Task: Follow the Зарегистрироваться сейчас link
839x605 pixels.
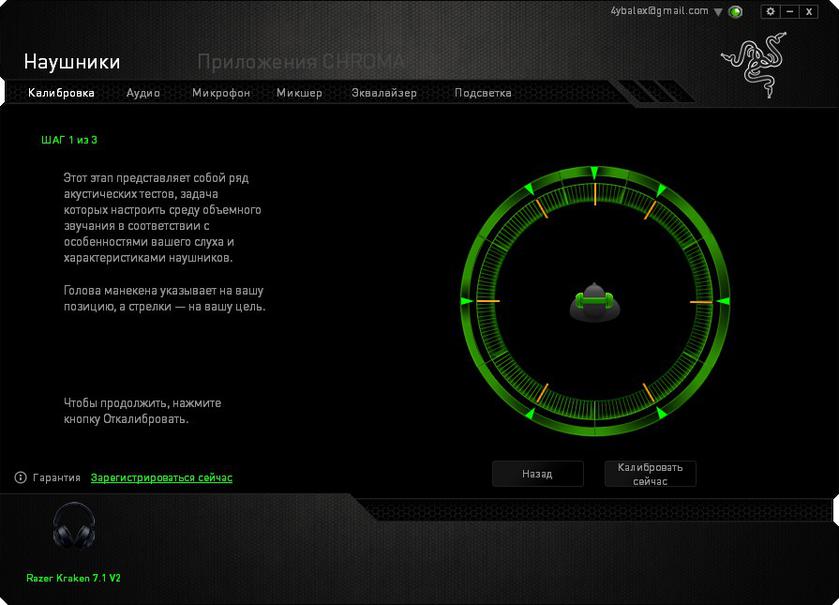Action: coord(161,478)
